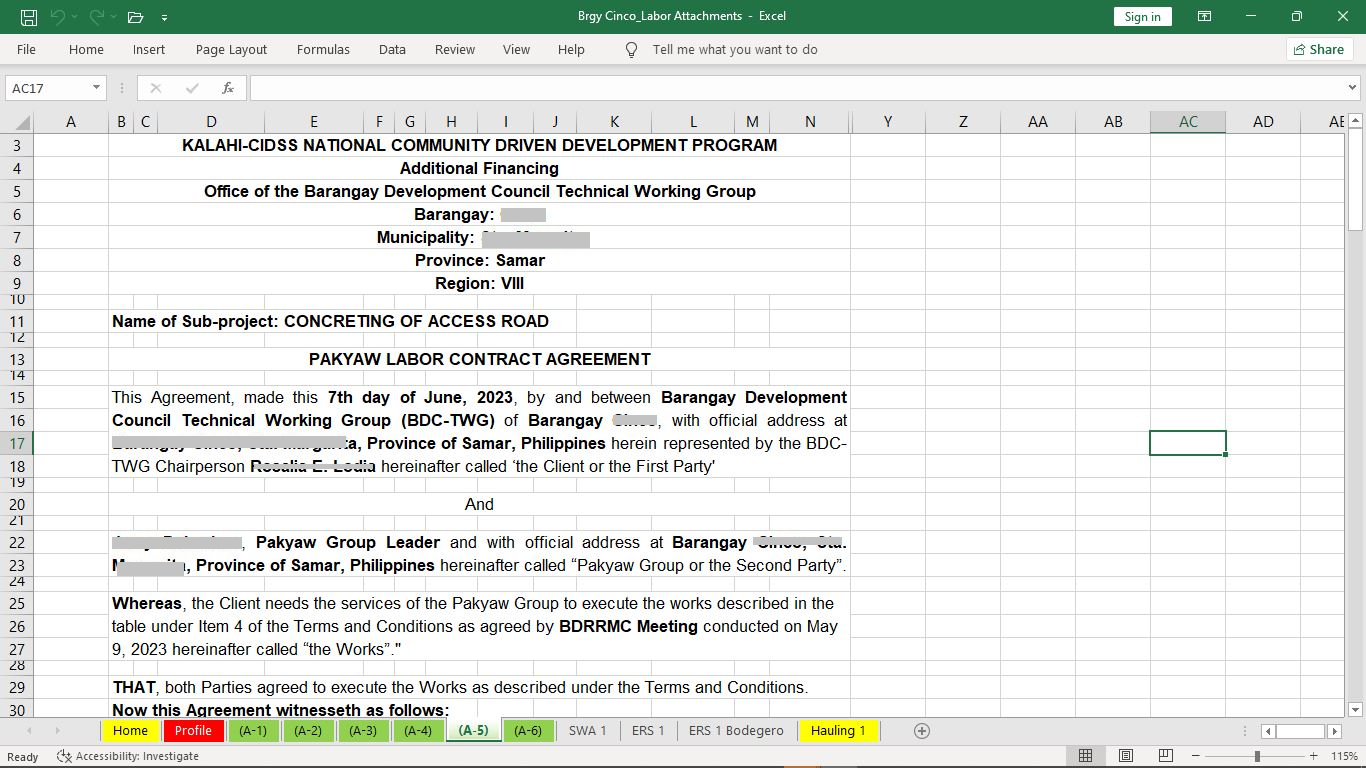Switch to the Profile sheet tab
Image resolution: width=1366 pixels, height=768 pixels.
pyautogui.click(x=193, y=731)
